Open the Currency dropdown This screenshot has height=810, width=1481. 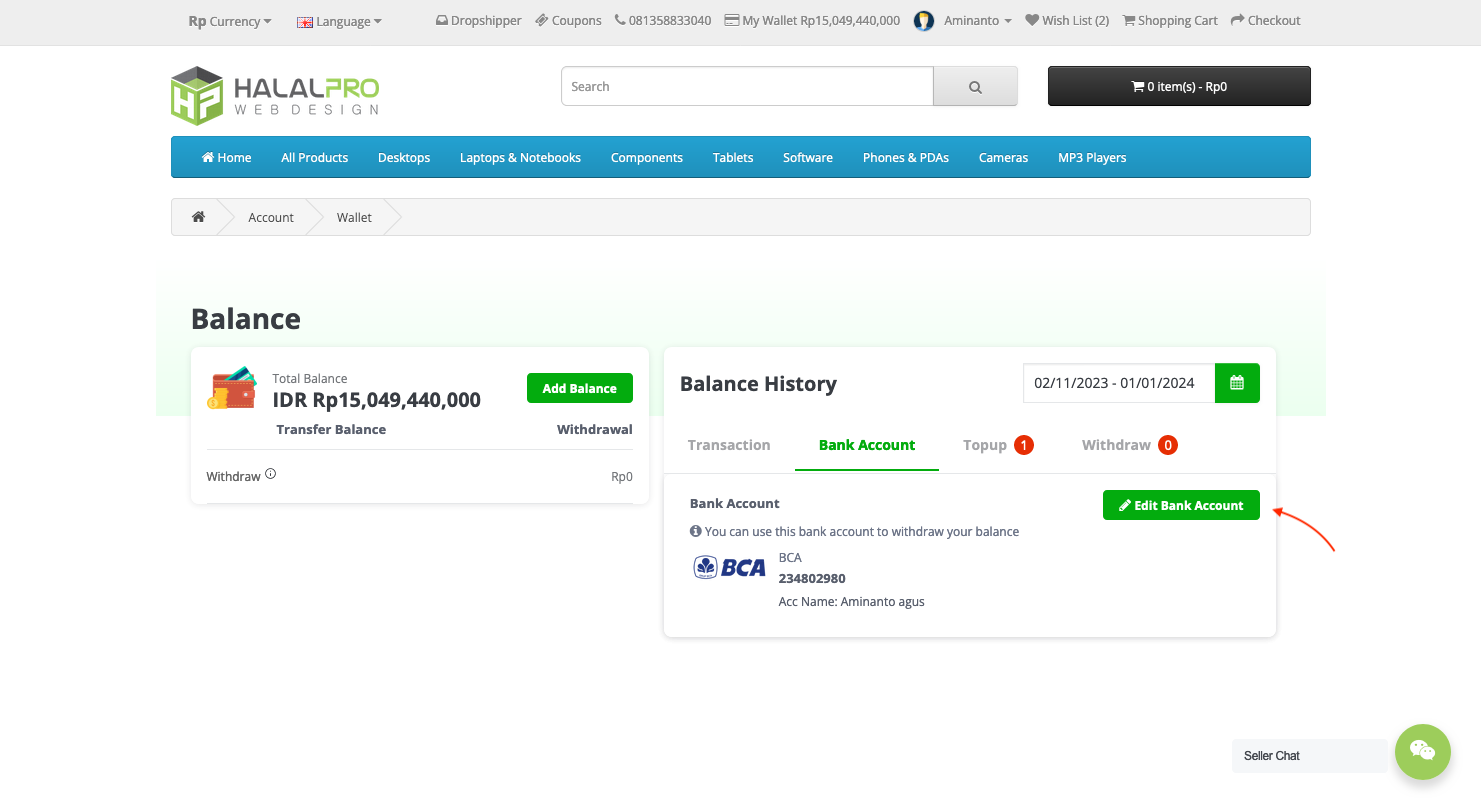(x=229, y=20)
